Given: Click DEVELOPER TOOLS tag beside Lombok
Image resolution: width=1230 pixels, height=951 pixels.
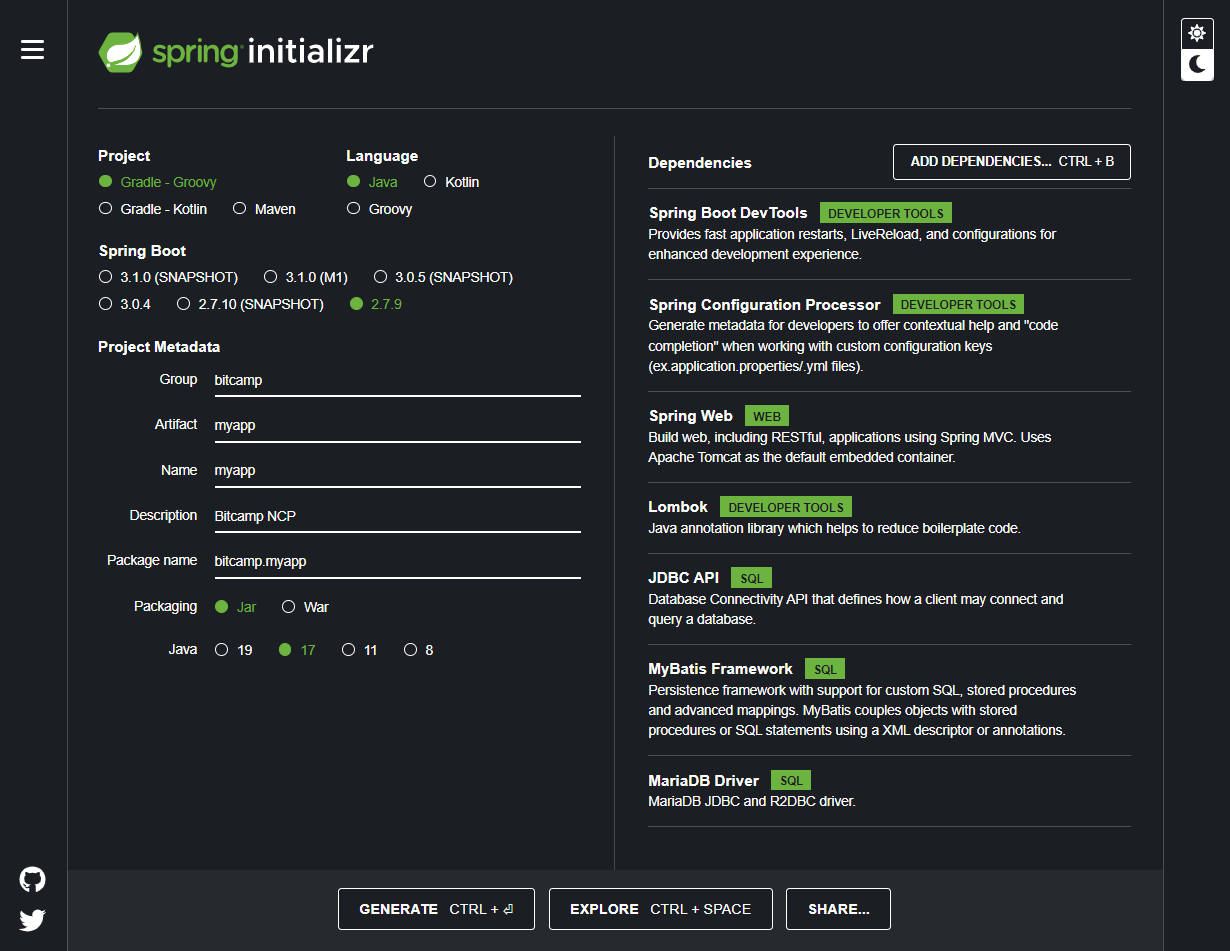Looking at the screenshot, I should (786, 507).
